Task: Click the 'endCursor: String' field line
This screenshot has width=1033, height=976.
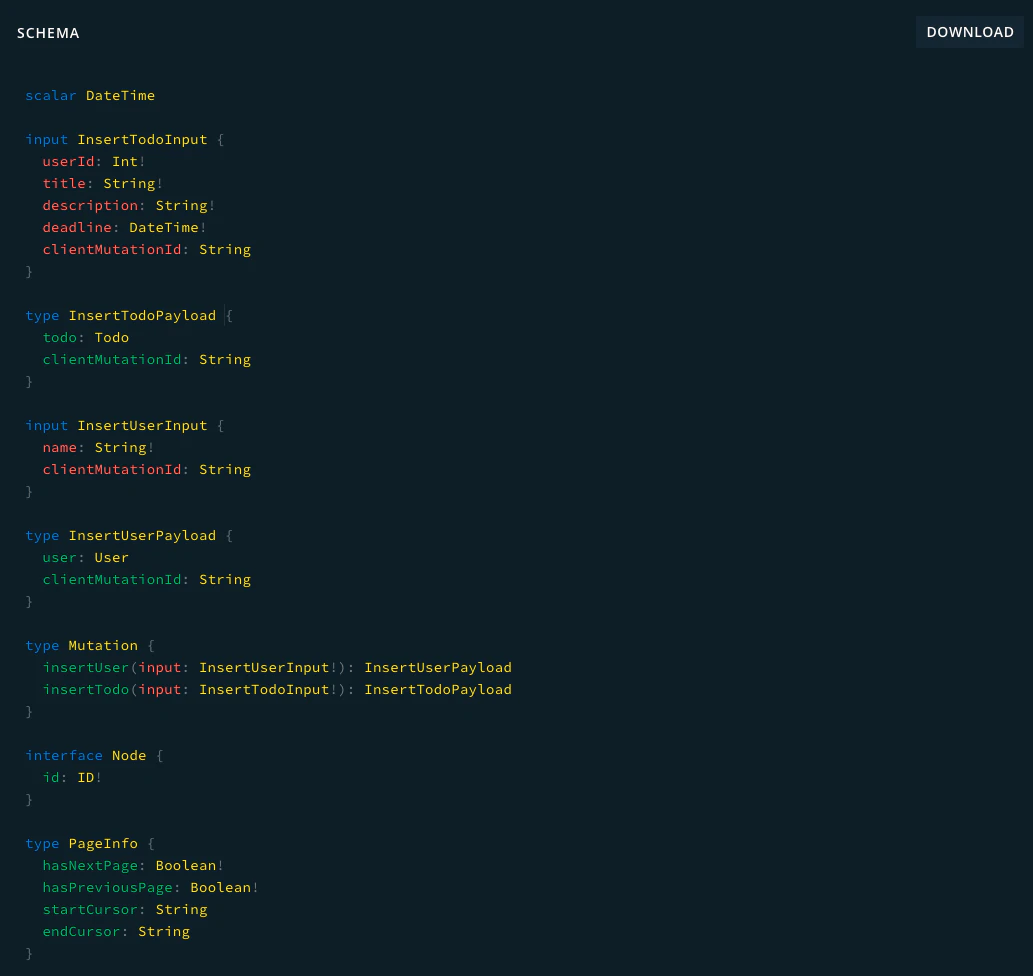Action: pos(116,932)
